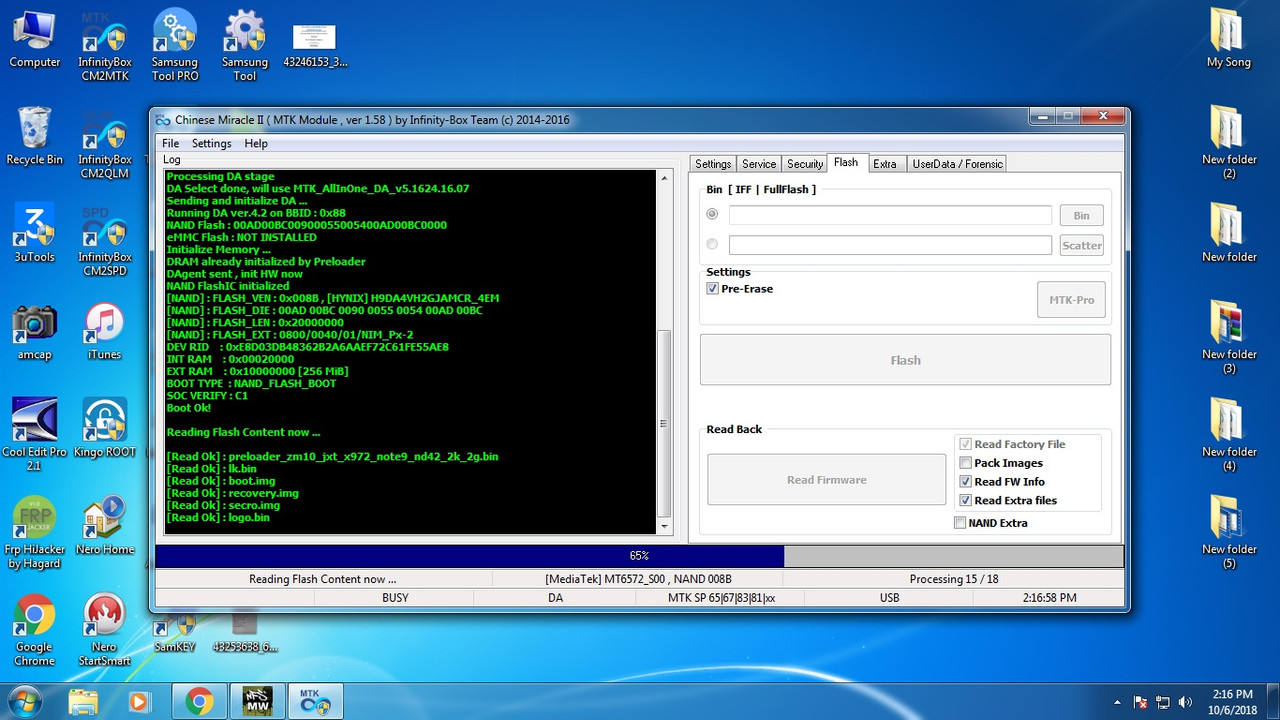This screenshot has height=720, width=1280.
Task: Click the volume icon in system tray
Action: pos(1186,702)
